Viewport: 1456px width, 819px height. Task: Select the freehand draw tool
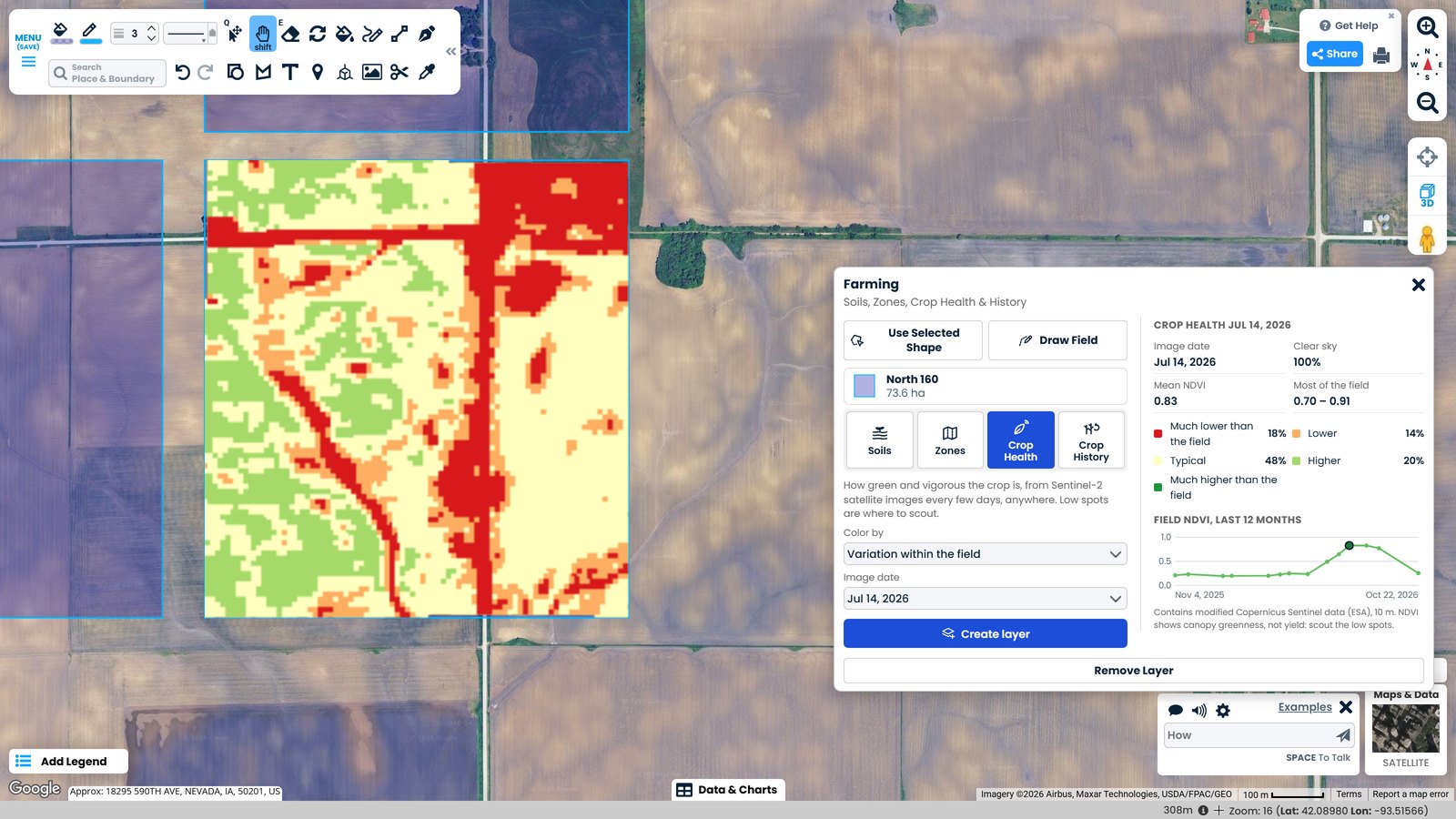coord(372,34)
